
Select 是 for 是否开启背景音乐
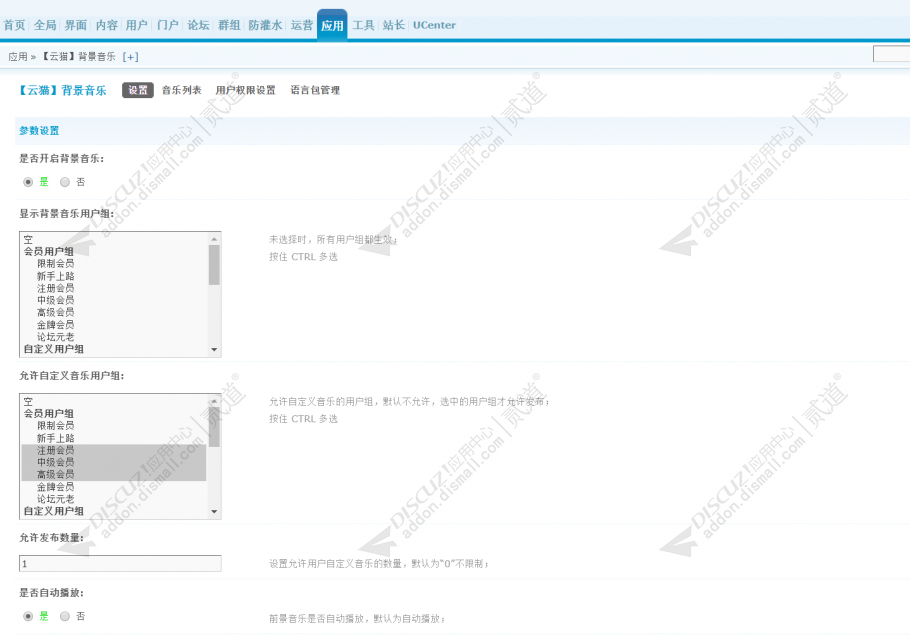coord(28,182)
